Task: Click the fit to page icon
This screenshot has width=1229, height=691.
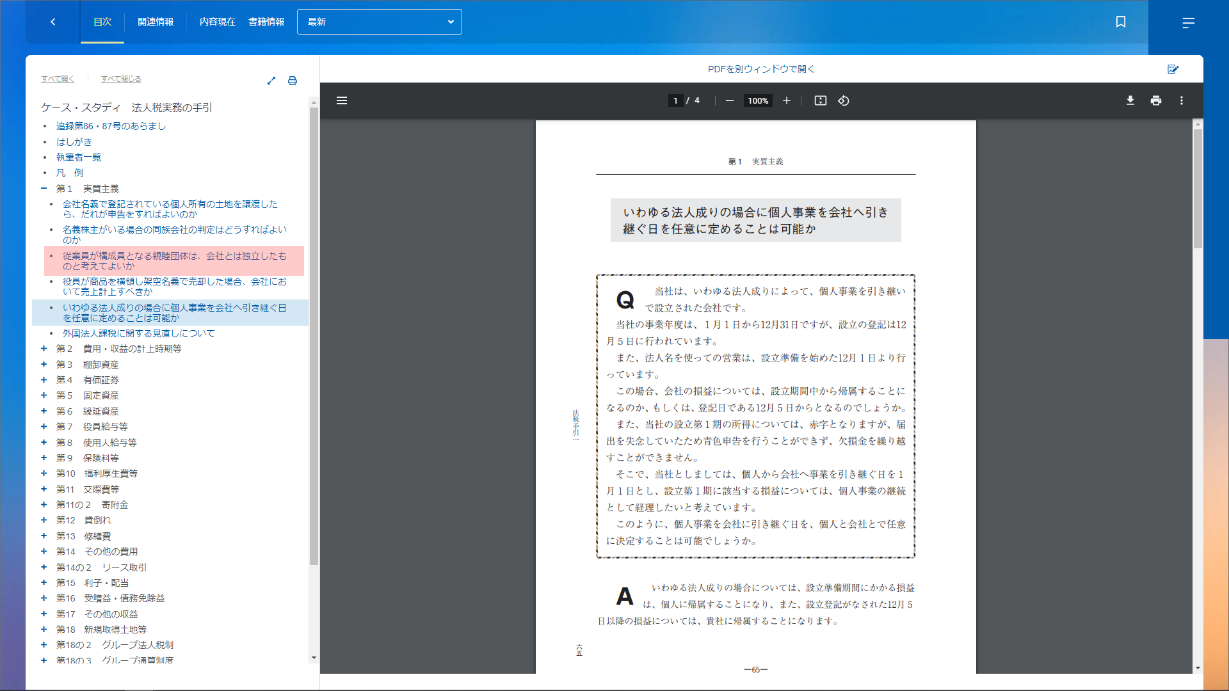Action: pos(820,100)
